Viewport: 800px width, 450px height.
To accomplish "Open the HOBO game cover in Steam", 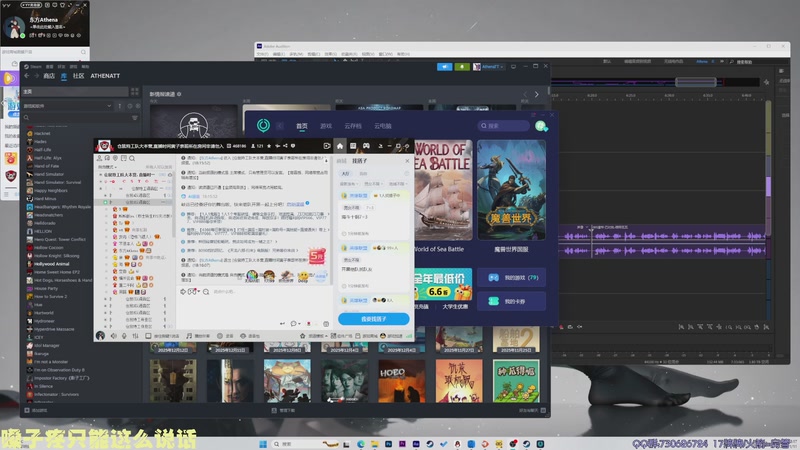I will click(x=402, y=381).
